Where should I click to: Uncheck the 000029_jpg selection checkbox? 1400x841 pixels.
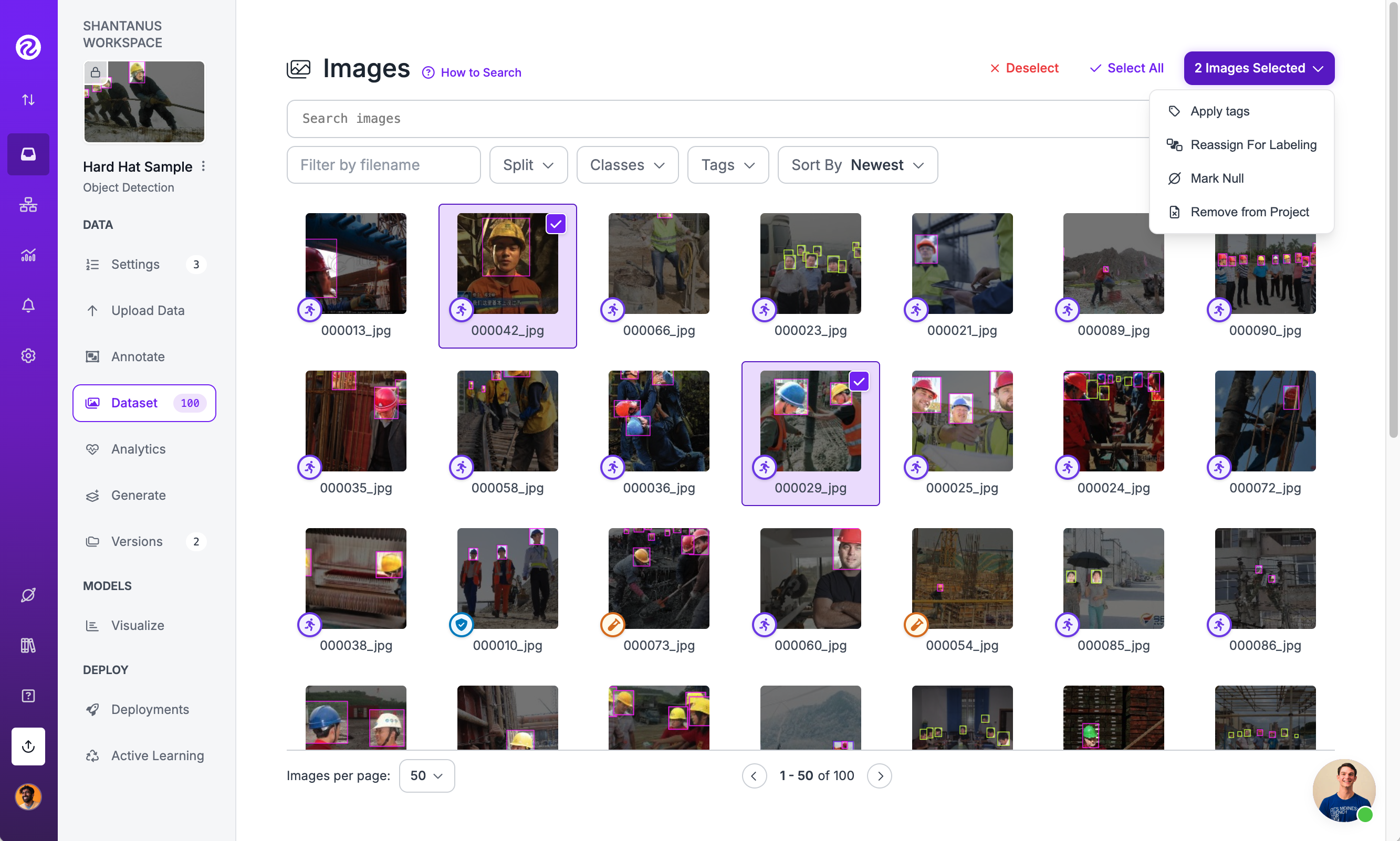[x=859, y=382]
